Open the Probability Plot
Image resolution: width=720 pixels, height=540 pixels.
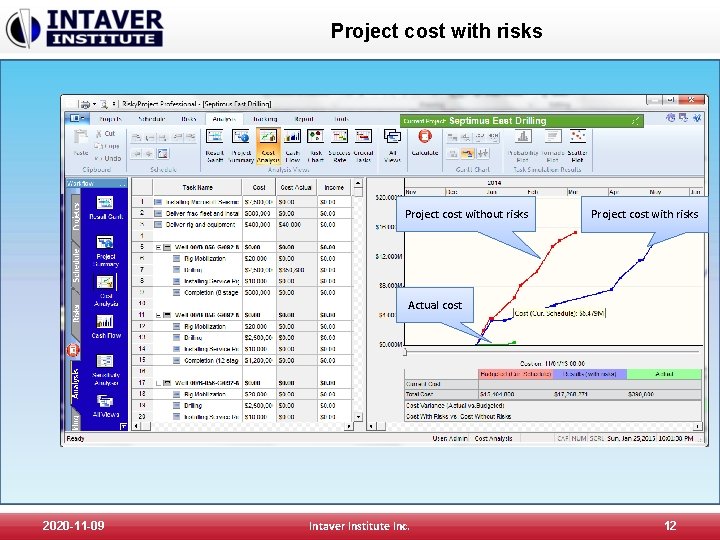click(x=523, y=146)
